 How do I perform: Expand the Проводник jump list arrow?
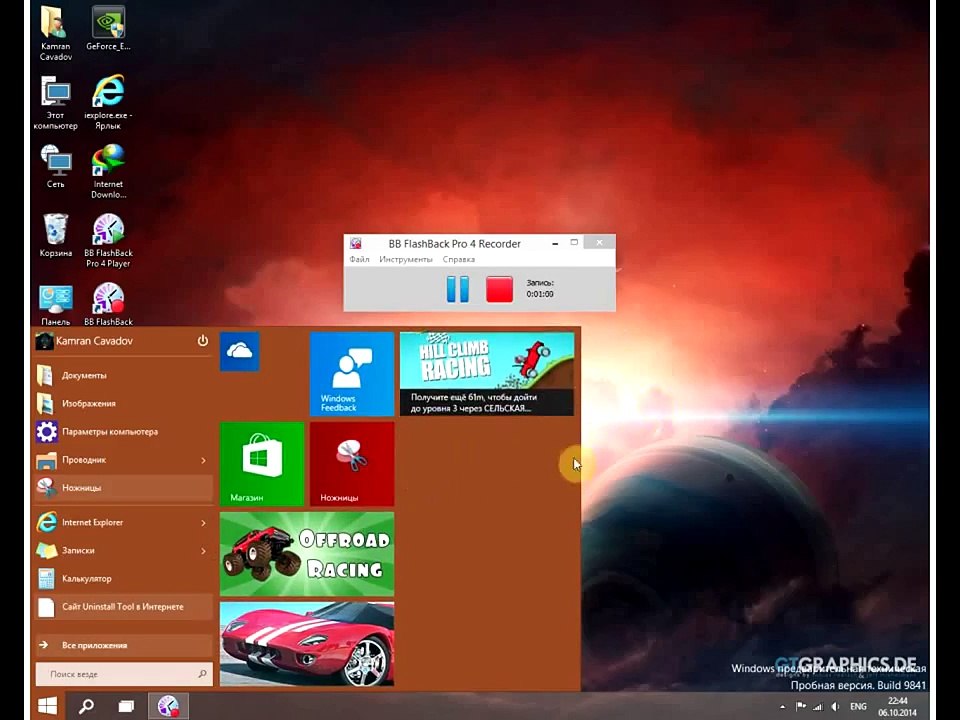pos(203,460)
